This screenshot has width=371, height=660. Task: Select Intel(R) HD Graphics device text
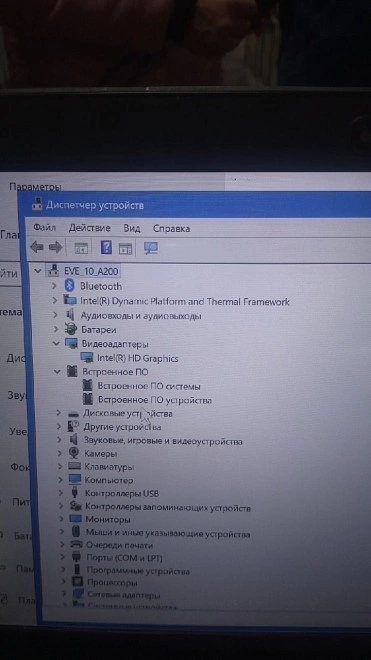[138, 359]
